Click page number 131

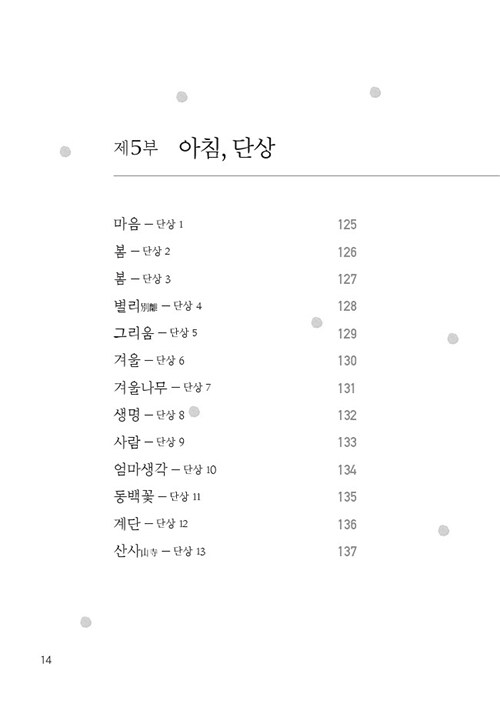(x=346, y=388)
